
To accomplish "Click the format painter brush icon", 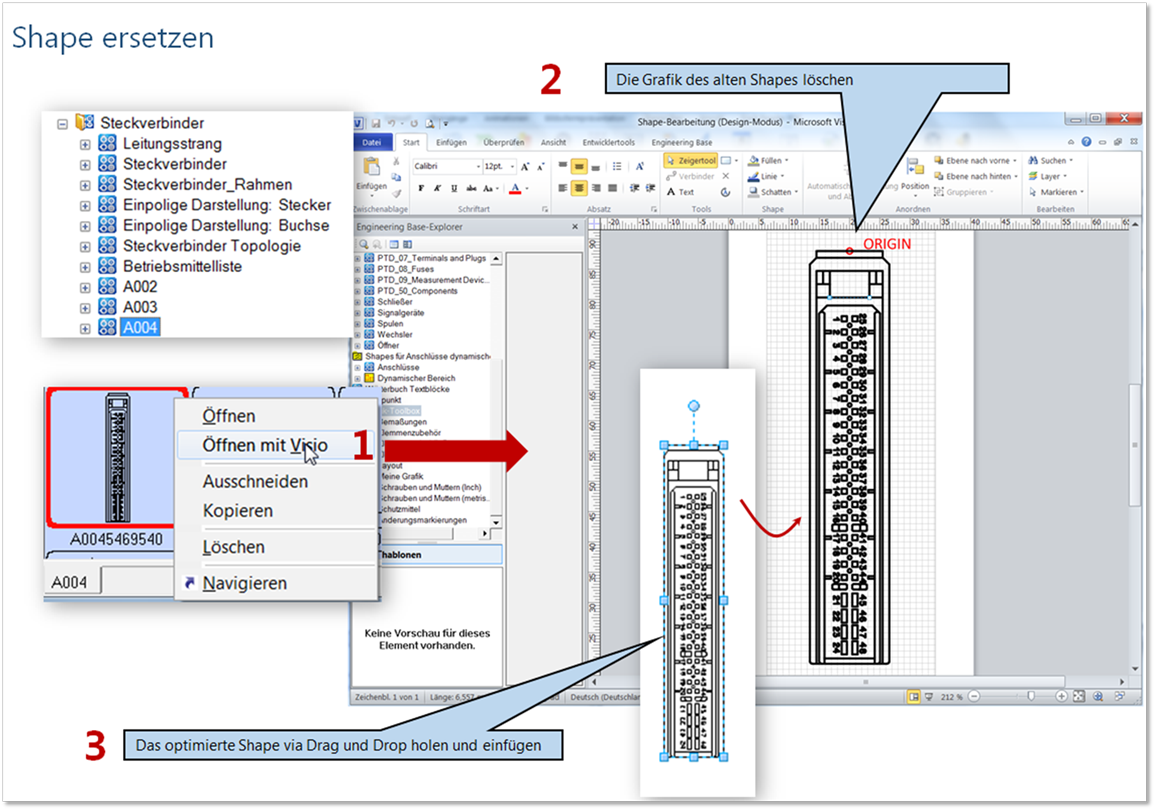I will click(x=396, y=194).
